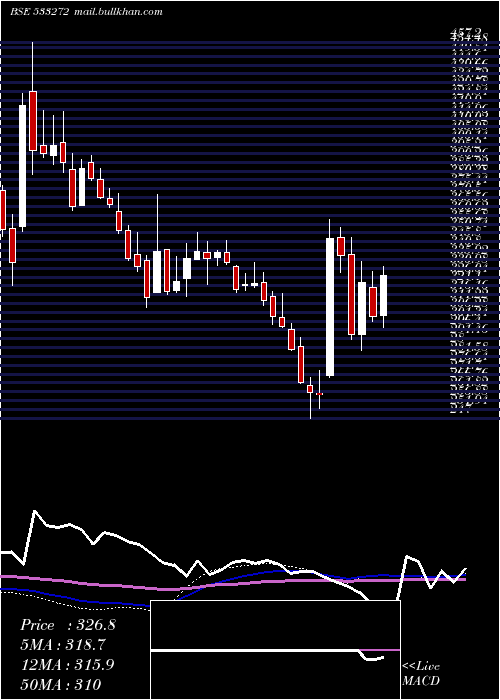500x700 pixels.
Task: Click the 'BSE 533272' symbol label
Action: point(39,12)
